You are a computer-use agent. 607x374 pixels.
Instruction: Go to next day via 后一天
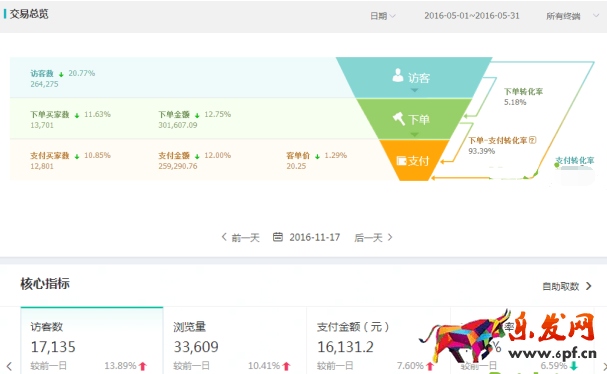pos(373,237)
